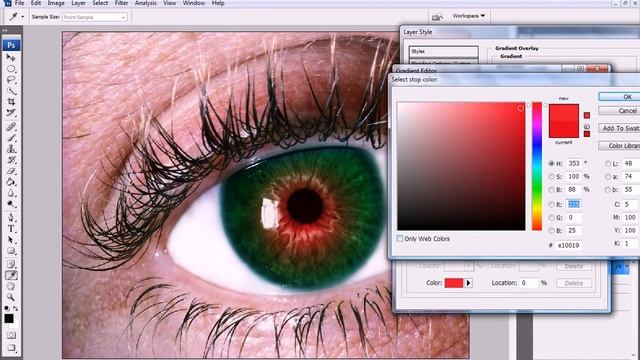Click Cancel in the color picker

click(x=619, y=111)
